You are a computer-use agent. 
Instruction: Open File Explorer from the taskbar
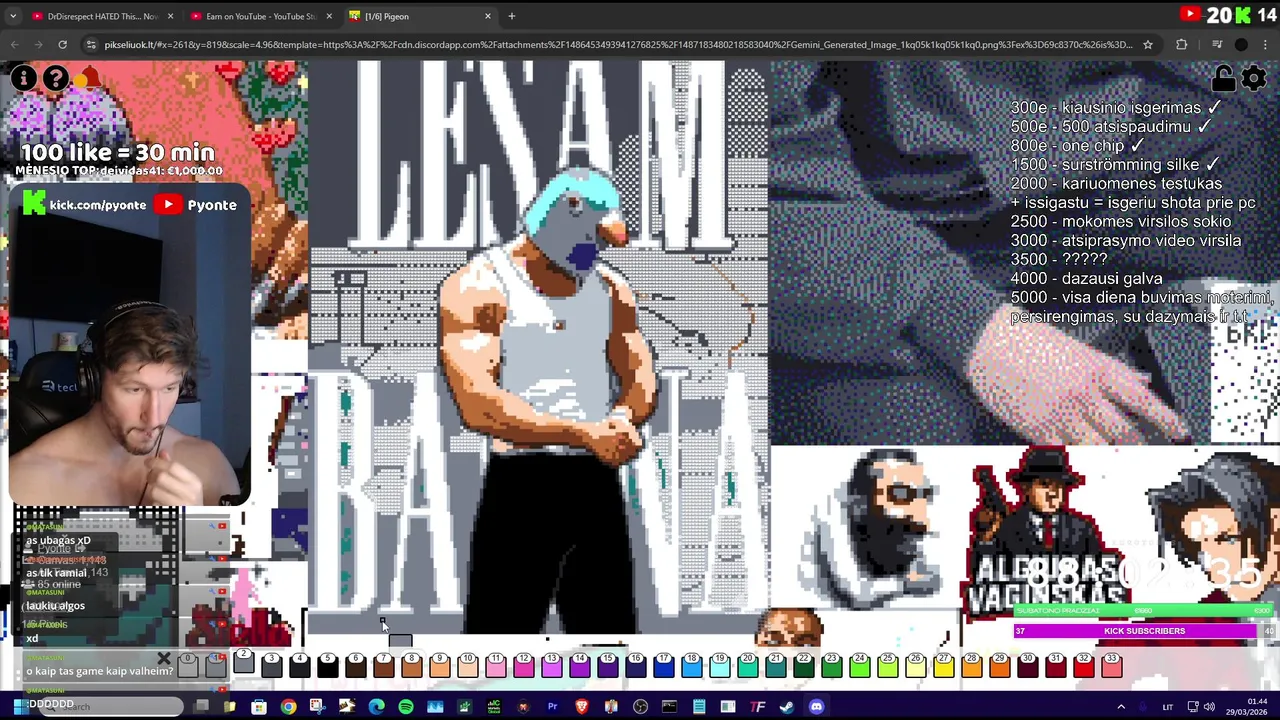click(x=230, y=707)
